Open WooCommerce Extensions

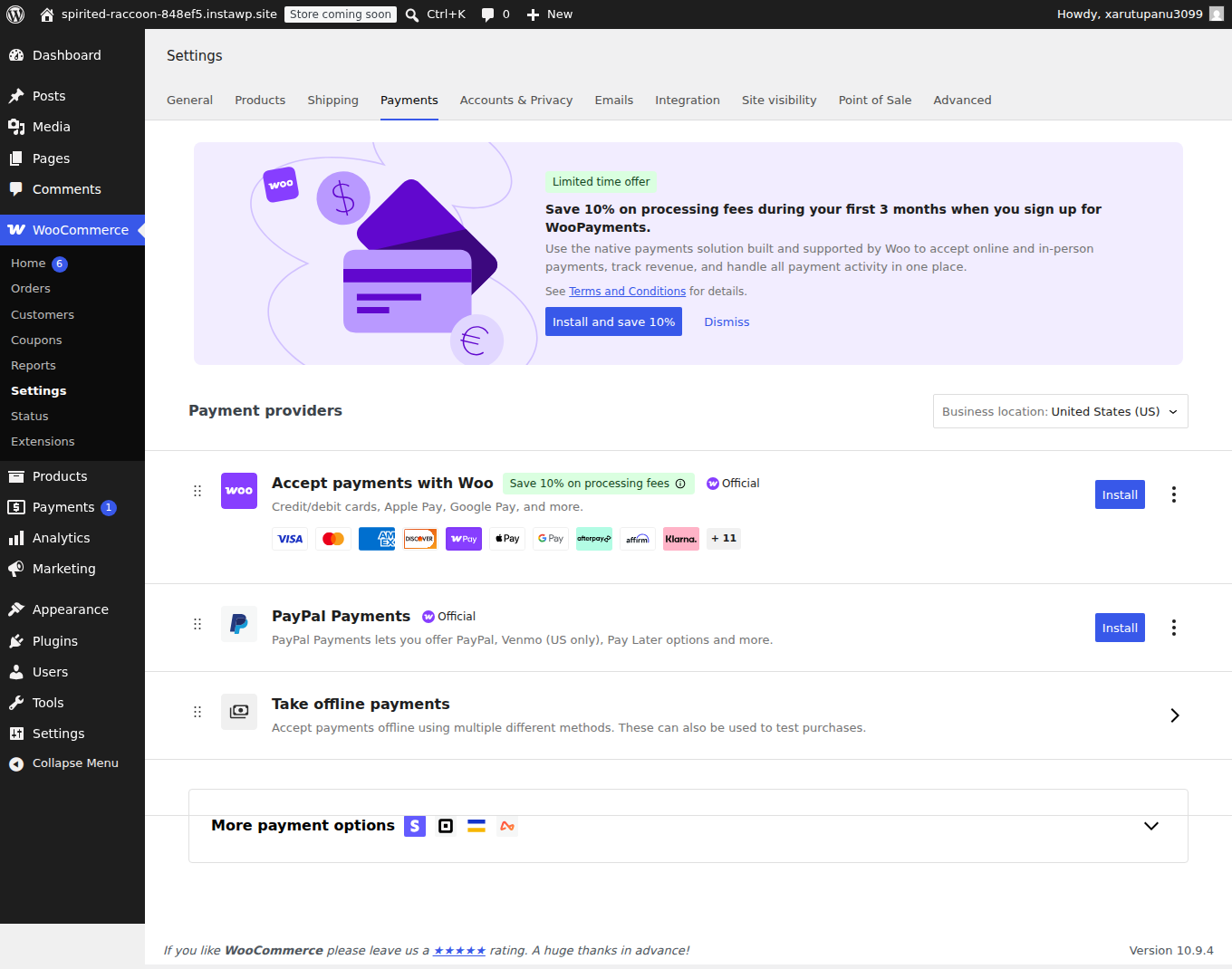(x=43, y=442)
